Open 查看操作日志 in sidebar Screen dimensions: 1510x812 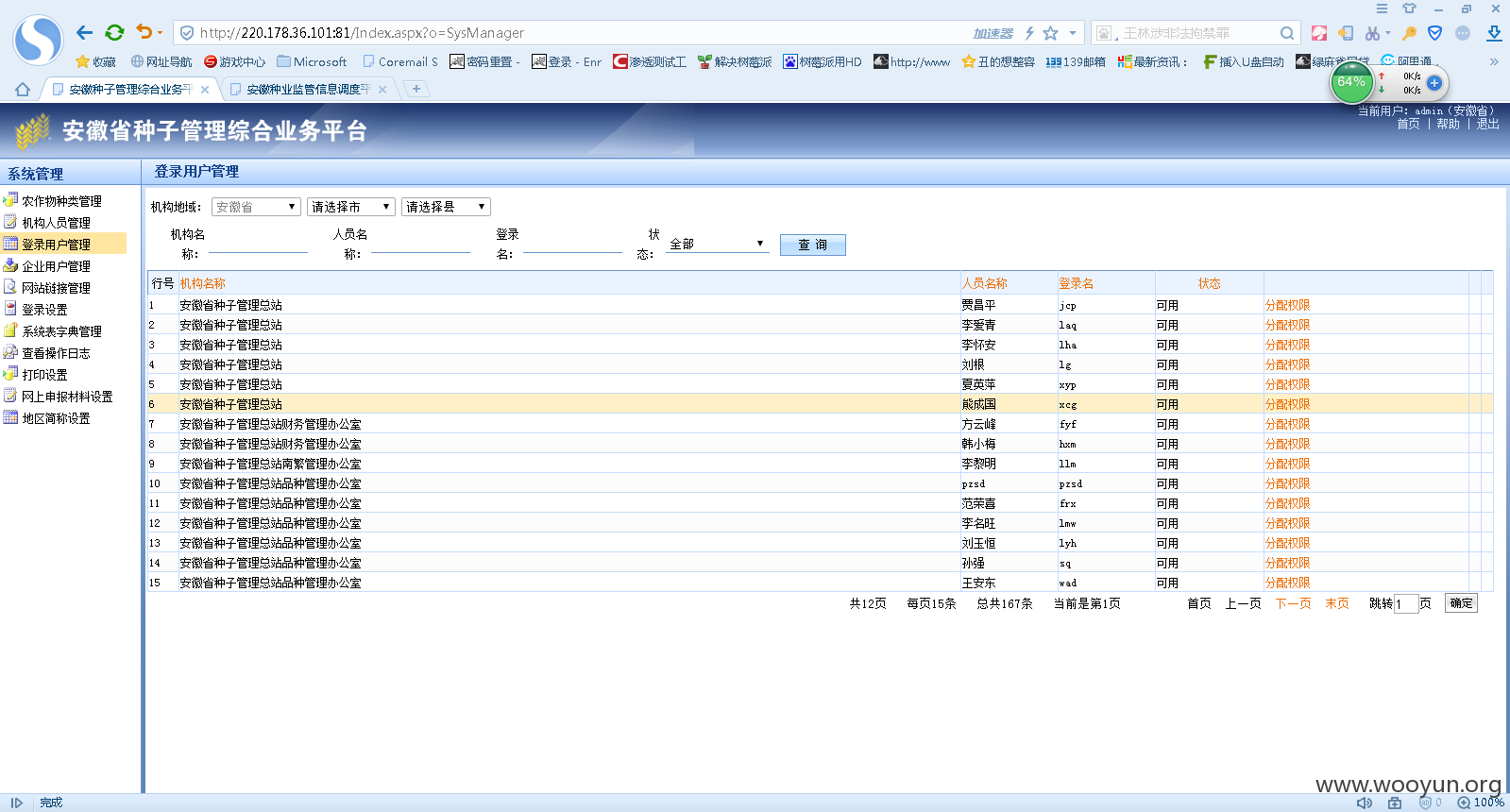(x=56, y=353)
